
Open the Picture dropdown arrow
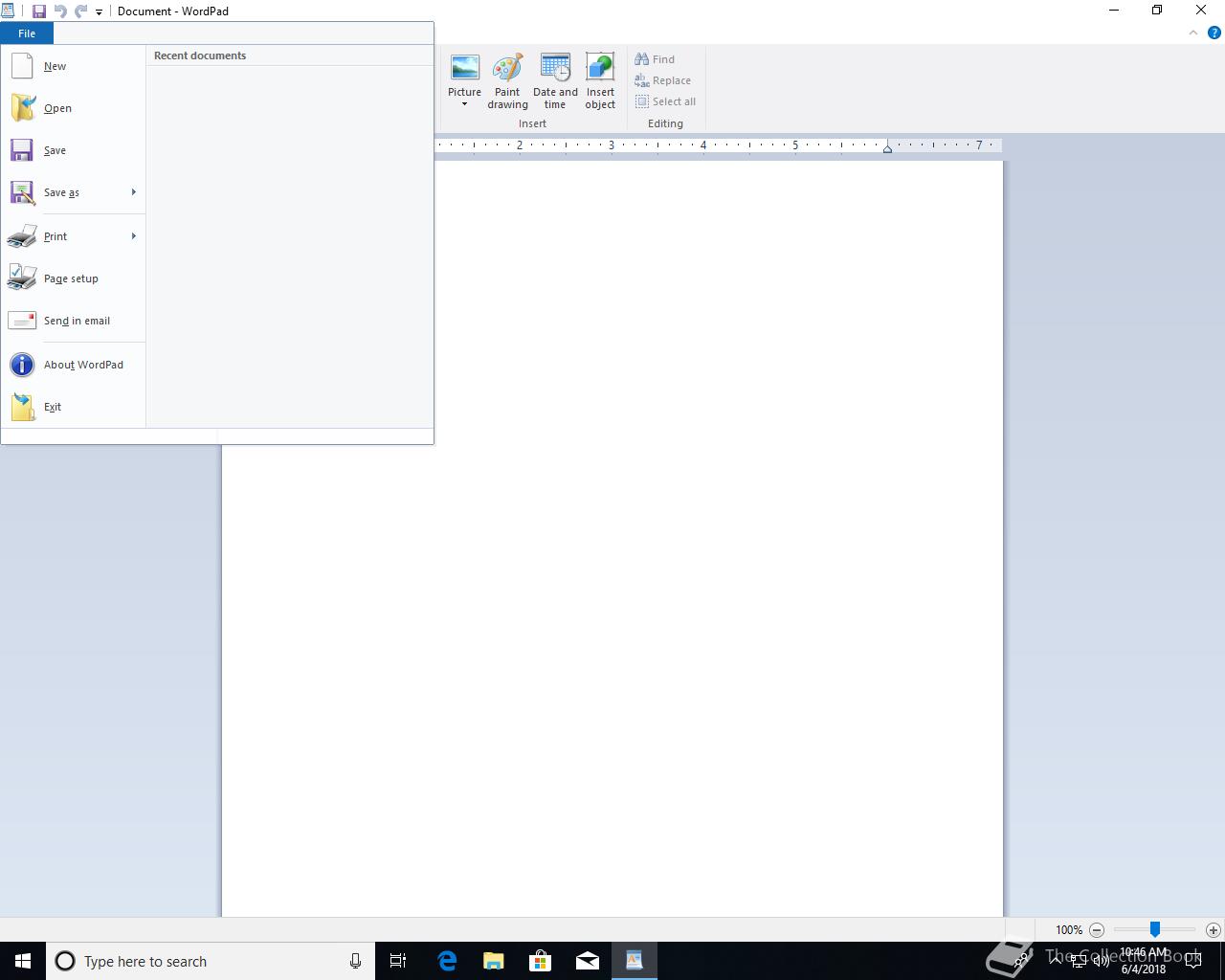point(464,104)
